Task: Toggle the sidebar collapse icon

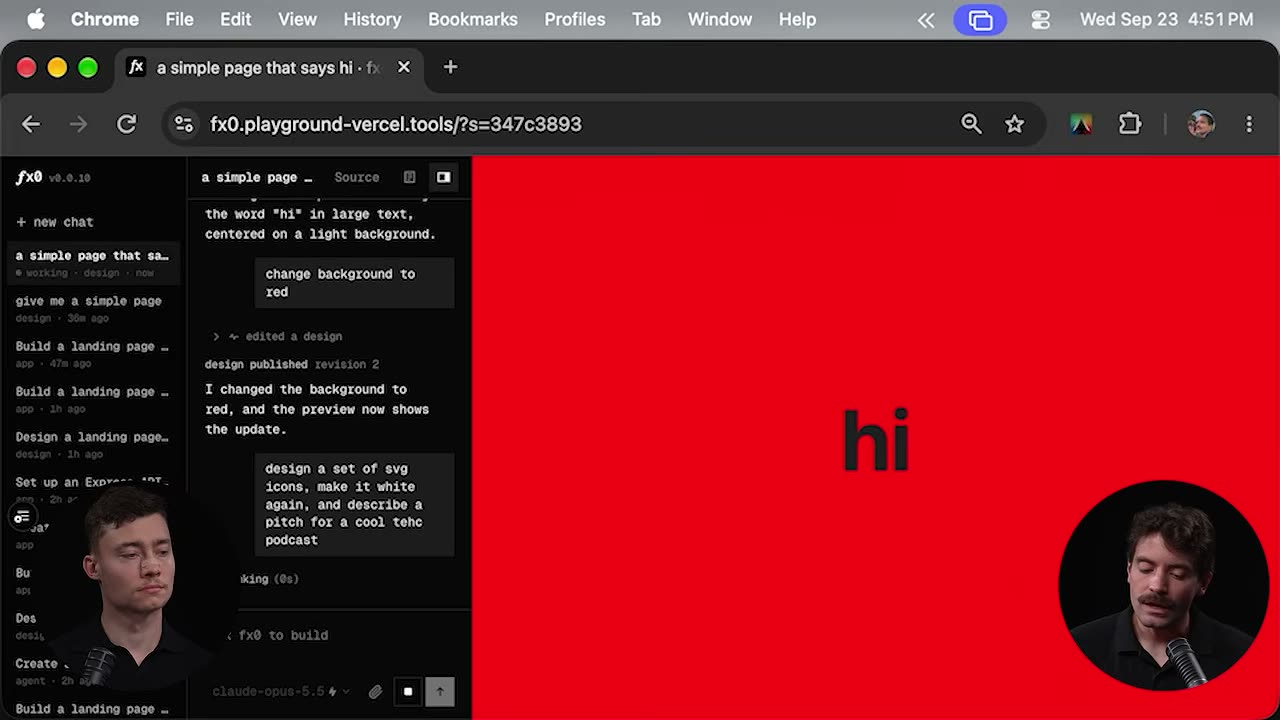Action: click(x=21, y=517)
